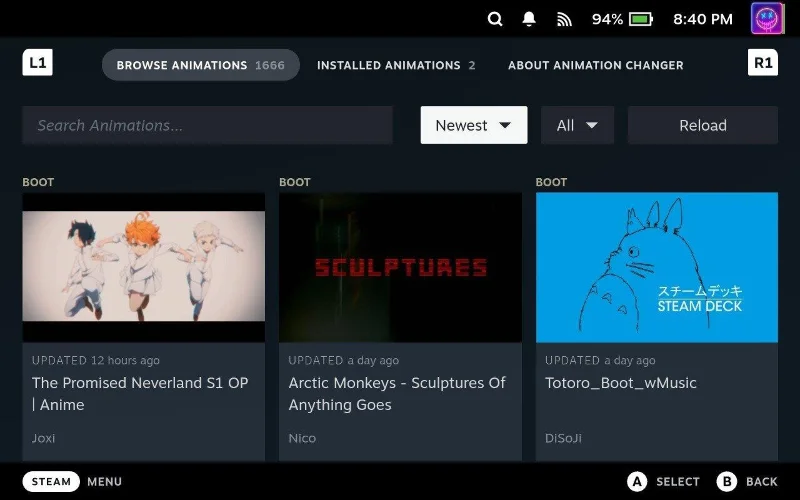Select 'Arctic Monkeys - Sculptures Of Anything Goes' title

(x=397, y=393)
